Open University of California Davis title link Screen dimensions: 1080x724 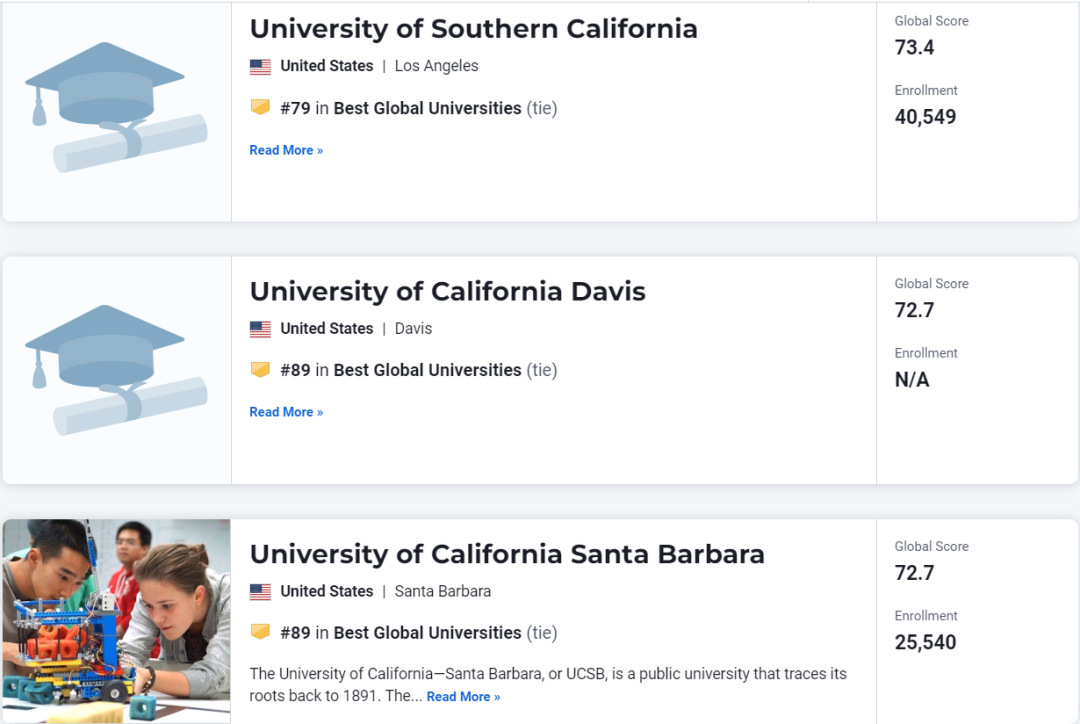[x=448, y=291]
